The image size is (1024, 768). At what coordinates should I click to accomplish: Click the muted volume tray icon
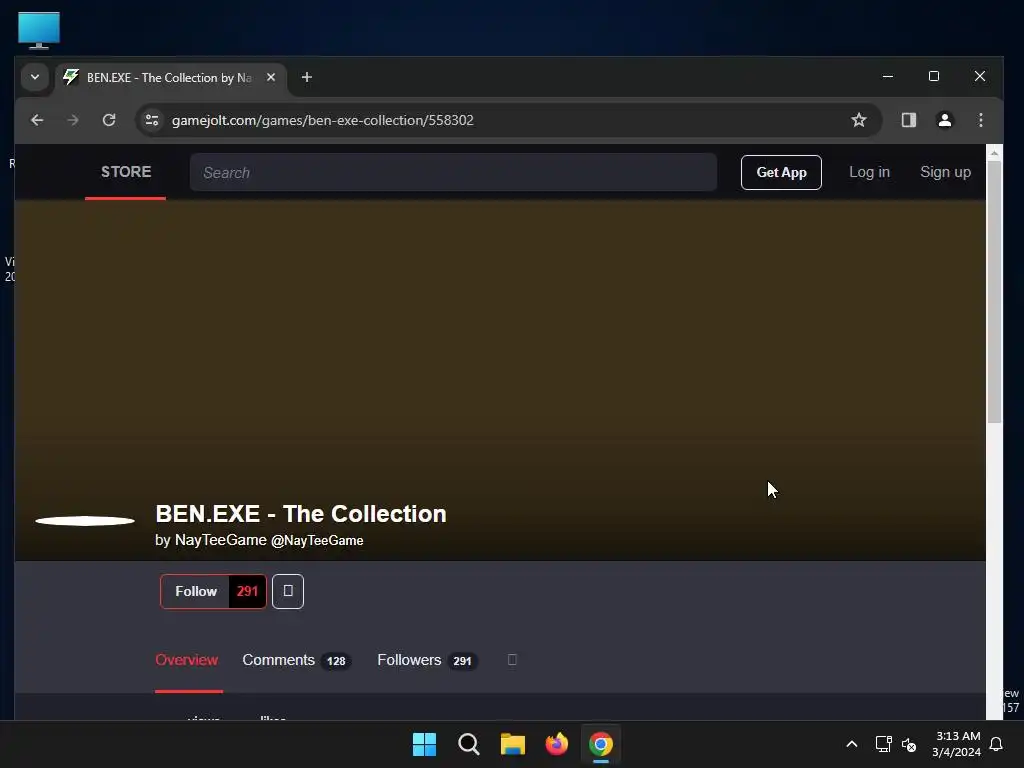pos(909,744)
